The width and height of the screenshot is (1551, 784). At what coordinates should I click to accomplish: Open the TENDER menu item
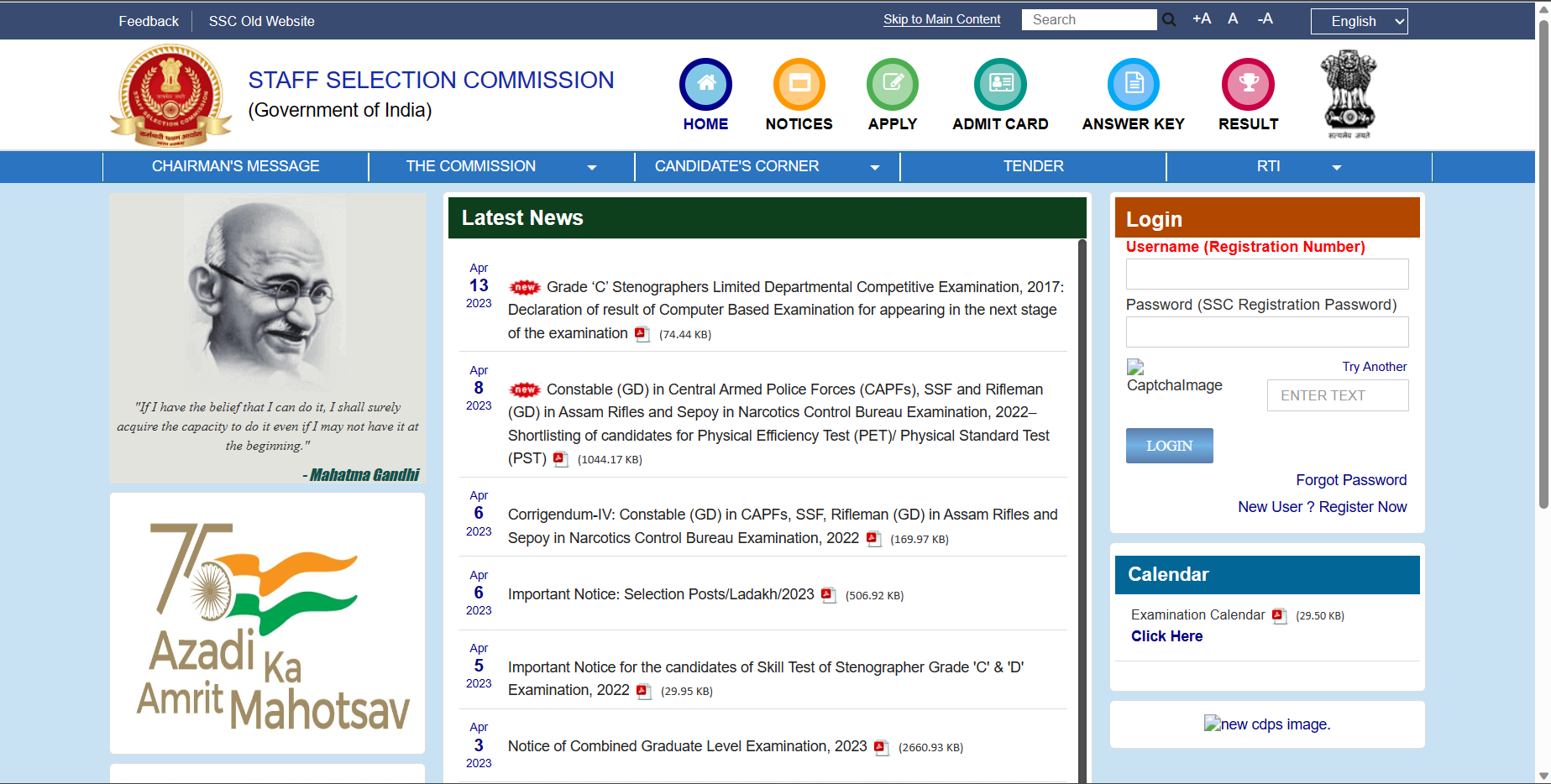coord(1033,166)
